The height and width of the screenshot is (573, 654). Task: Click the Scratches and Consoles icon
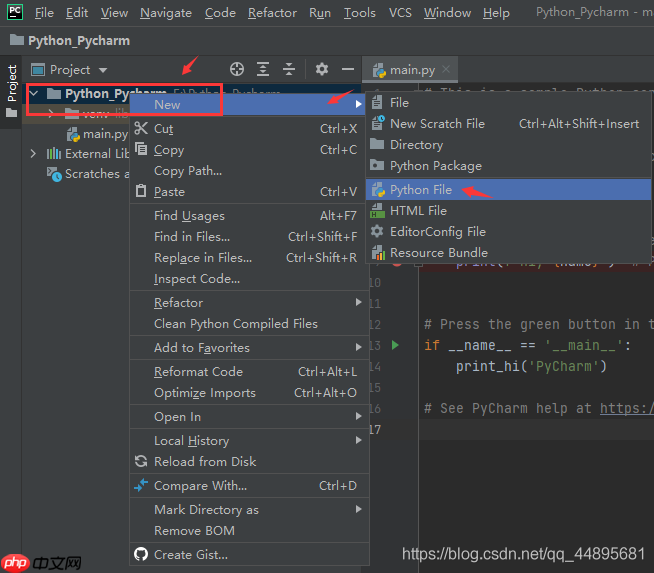click(x=54, y=174)
